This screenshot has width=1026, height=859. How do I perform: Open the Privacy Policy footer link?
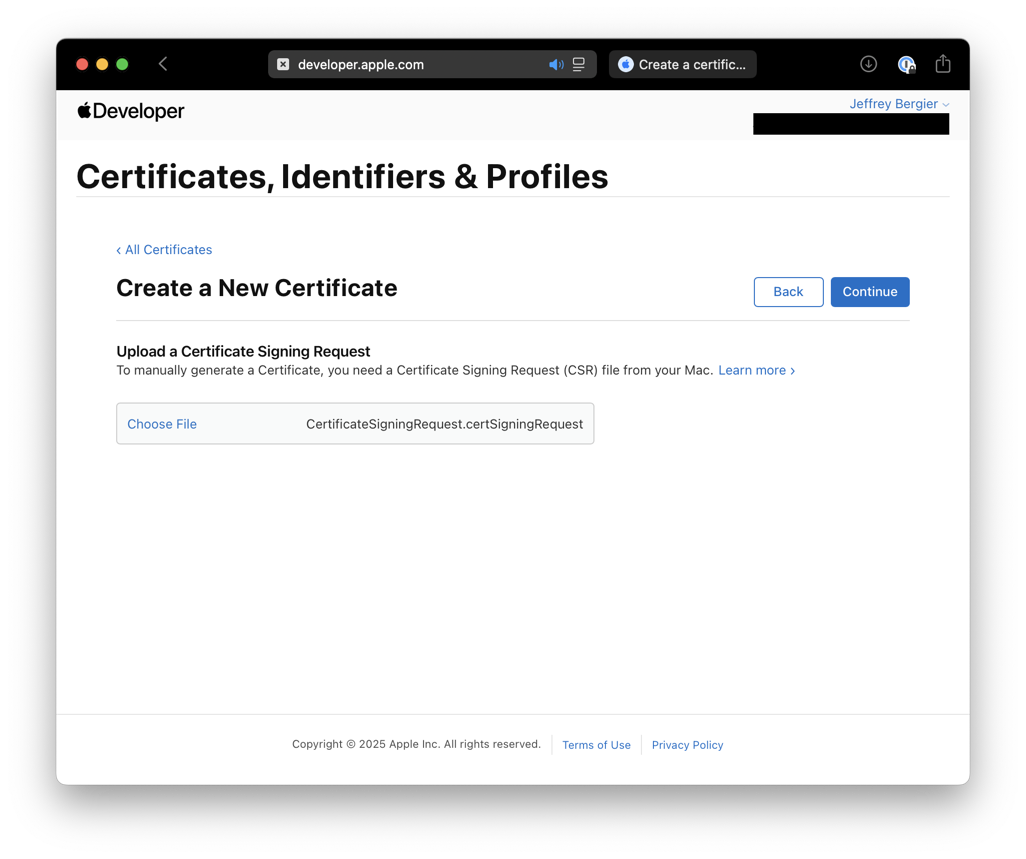click(x=687, y=745)
